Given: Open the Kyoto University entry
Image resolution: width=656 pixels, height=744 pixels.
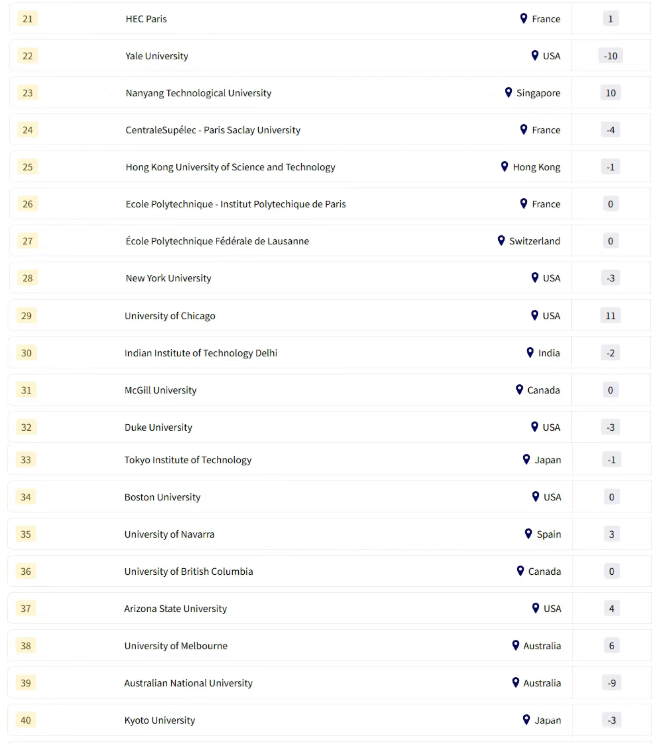Looking at the screenshot, I should point(160,720).
